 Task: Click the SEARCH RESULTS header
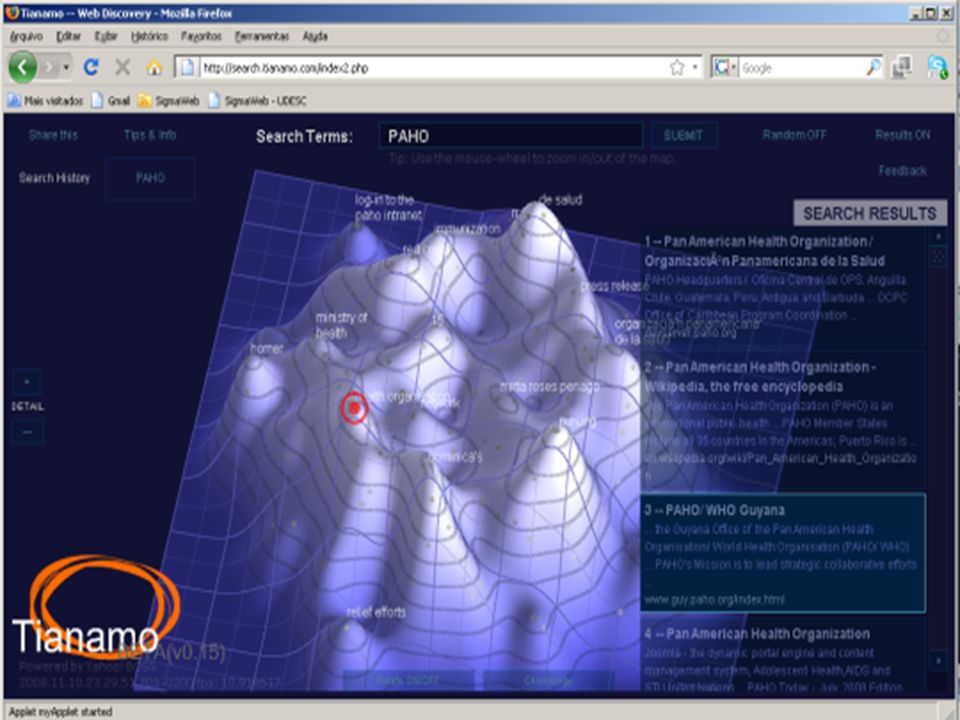(x=870, y=213)
